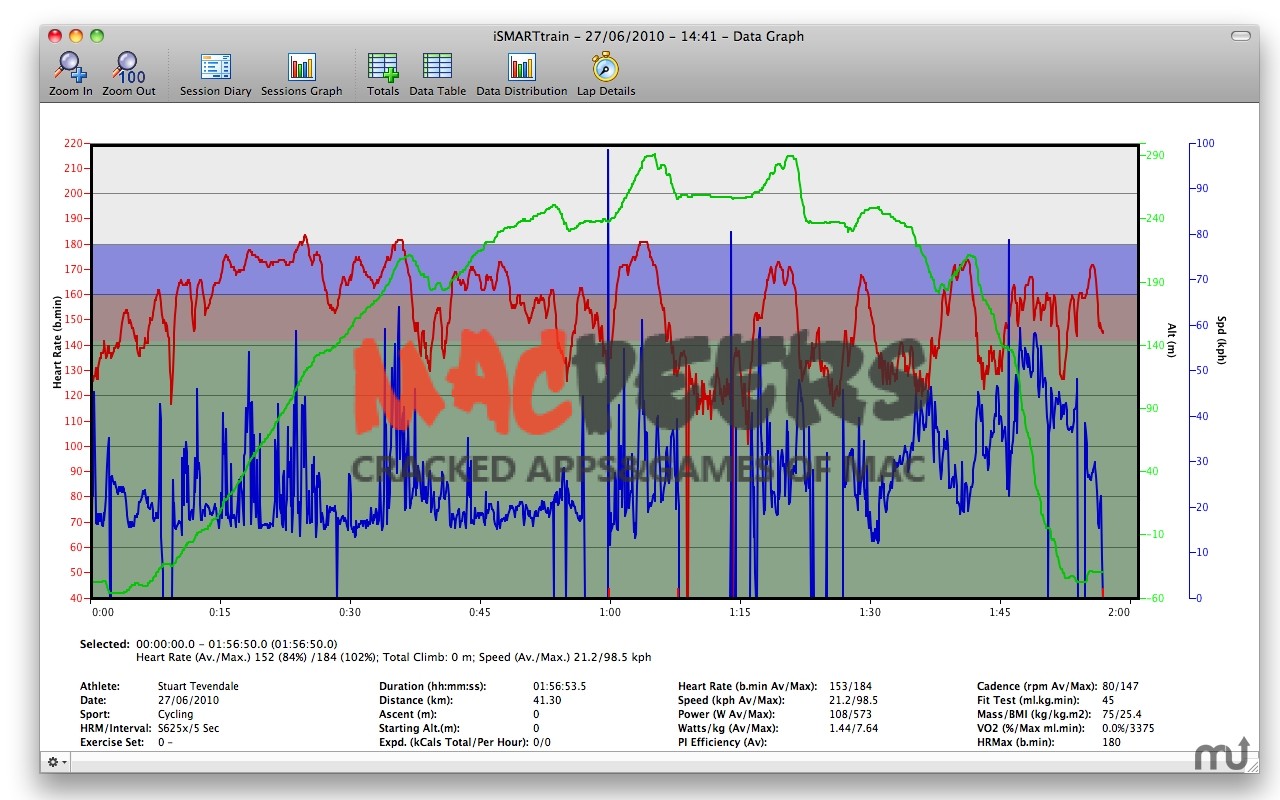Select the Heart Rate (b.min) axis label
Image resolution: width=1280 pixels, height=800 pixels.
click(57, 342)
